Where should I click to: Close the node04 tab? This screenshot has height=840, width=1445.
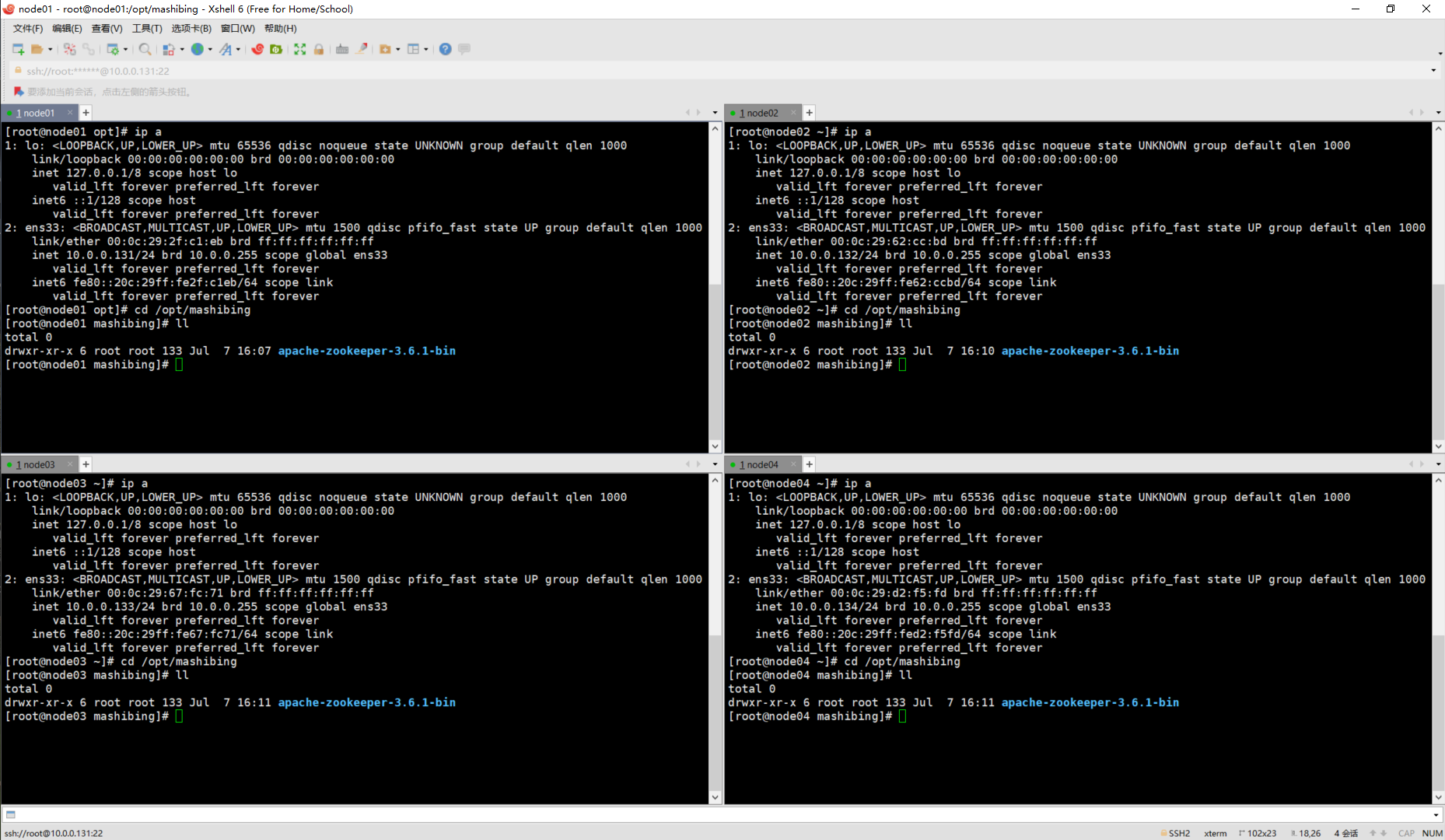793,464
